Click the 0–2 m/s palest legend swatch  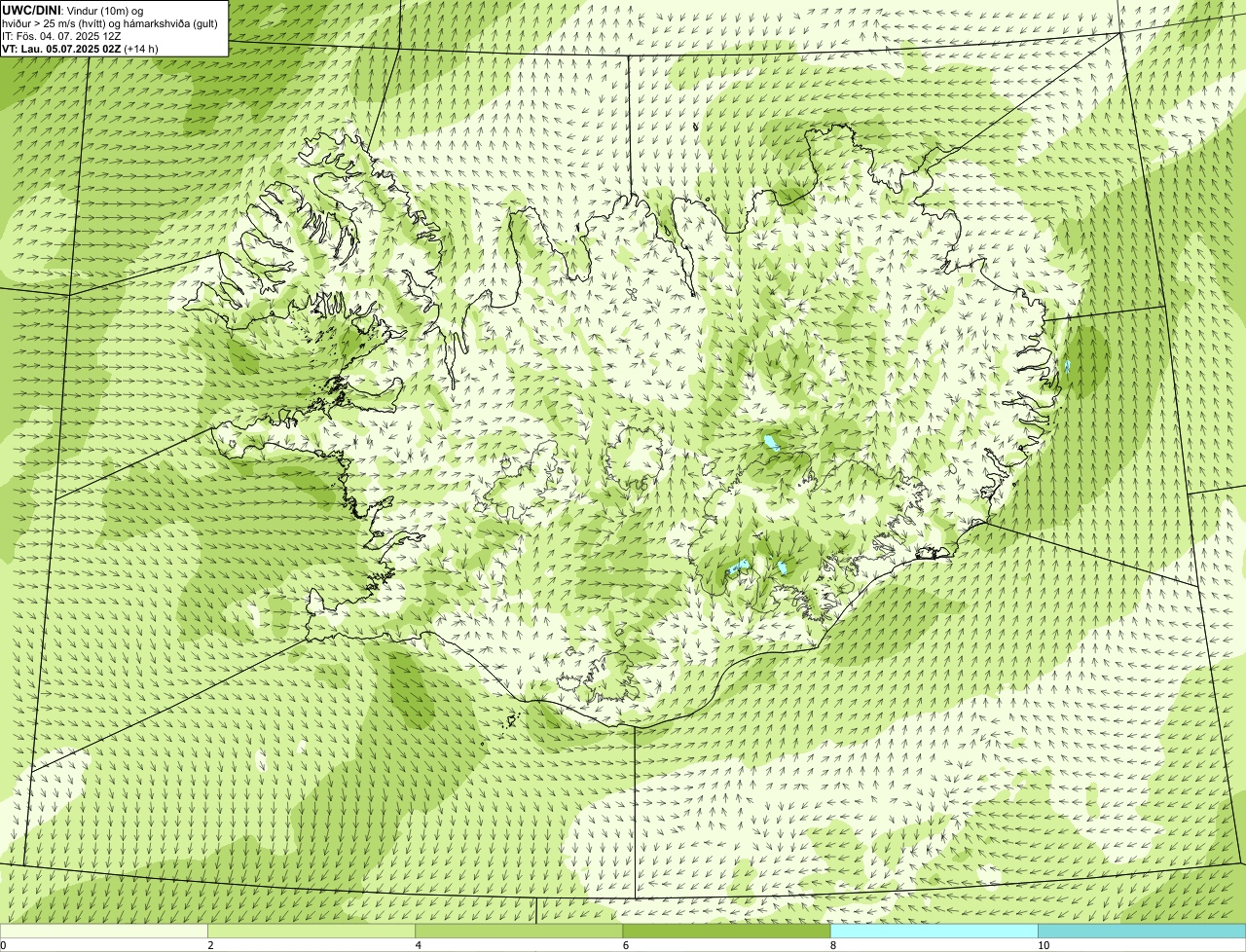[x=104, y=931]
